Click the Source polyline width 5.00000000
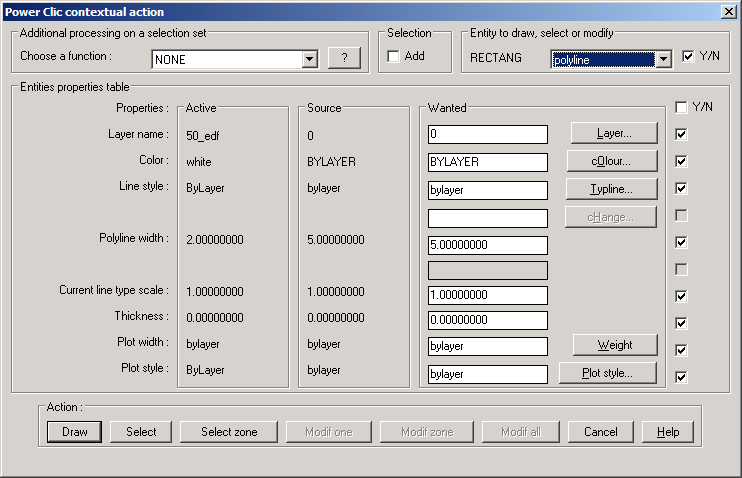The height and width of the screenshot is (478, 742). (x=336, y=239)
